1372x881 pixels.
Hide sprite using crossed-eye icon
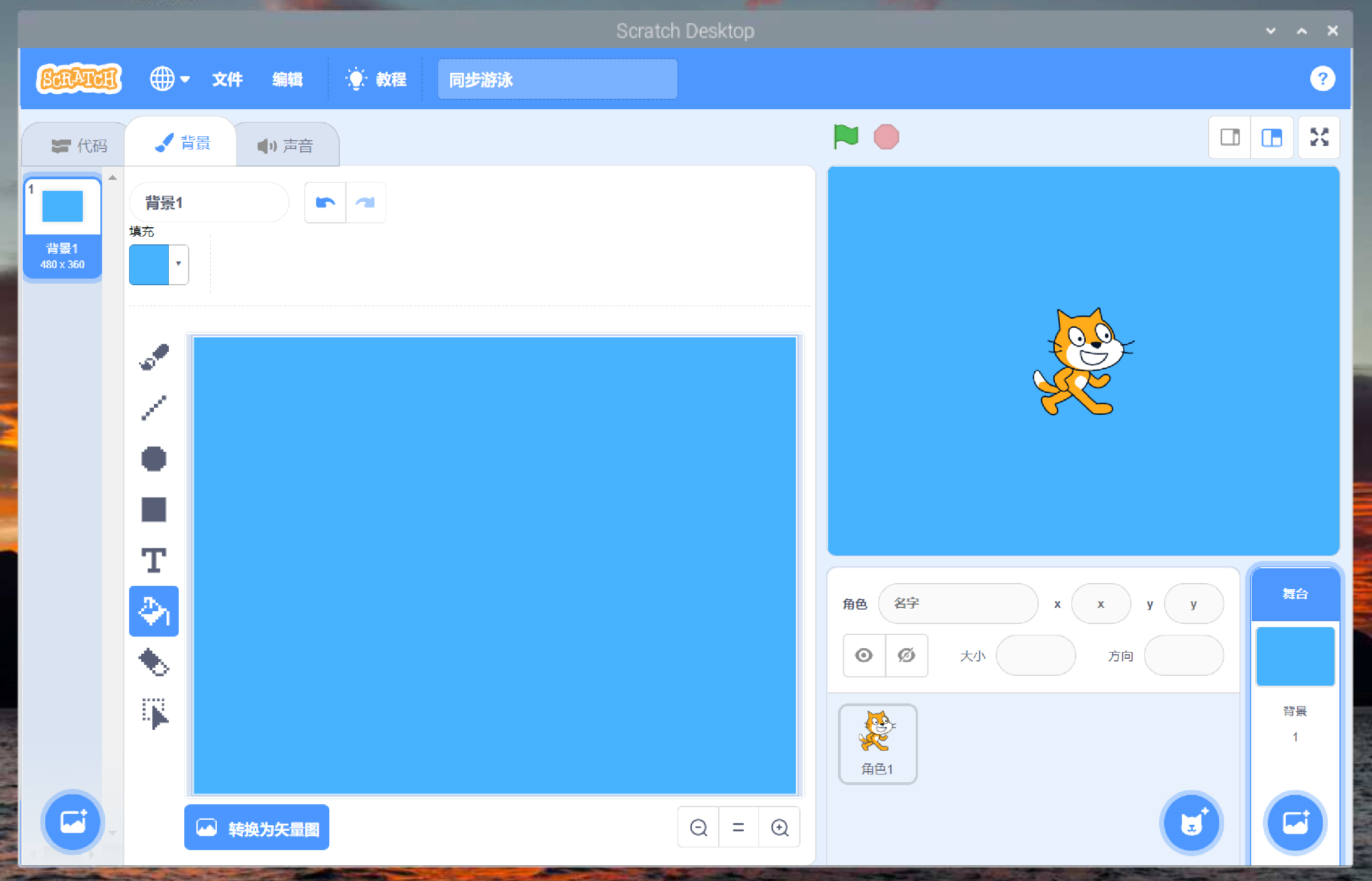(x=906, y=655)
